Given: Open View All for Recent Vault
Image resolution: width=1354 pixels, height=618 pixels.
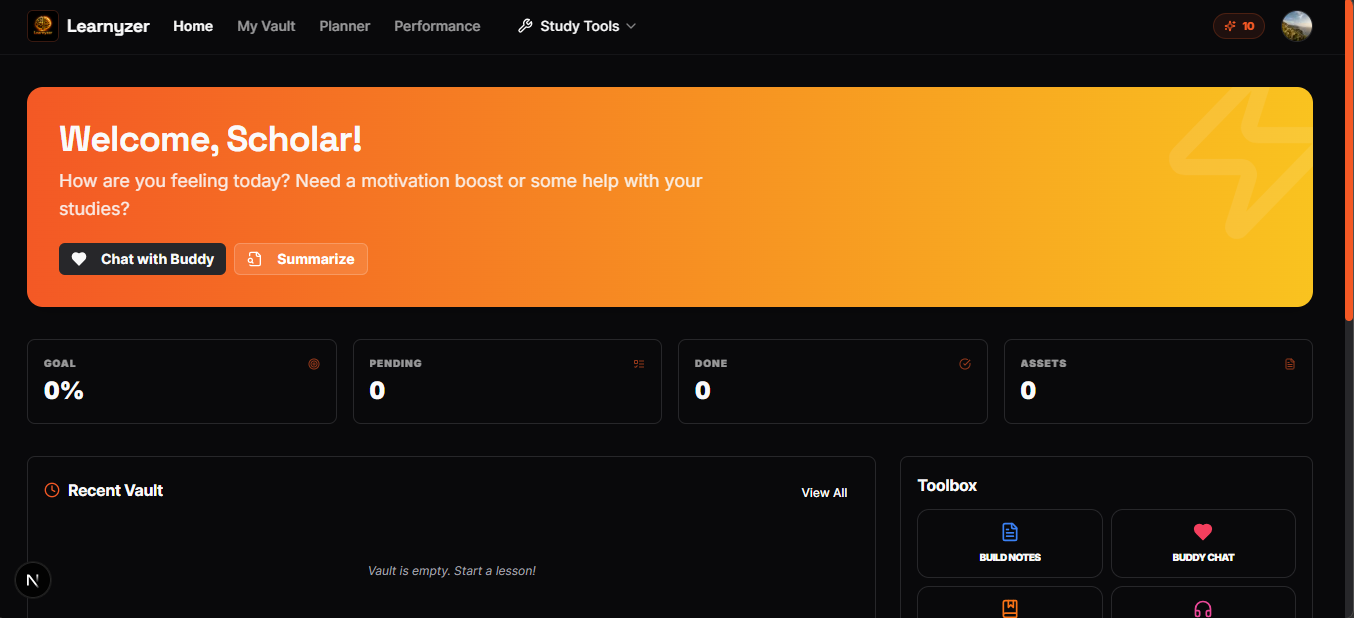Looking at the screenshot, I should click(x=824, y=492).
